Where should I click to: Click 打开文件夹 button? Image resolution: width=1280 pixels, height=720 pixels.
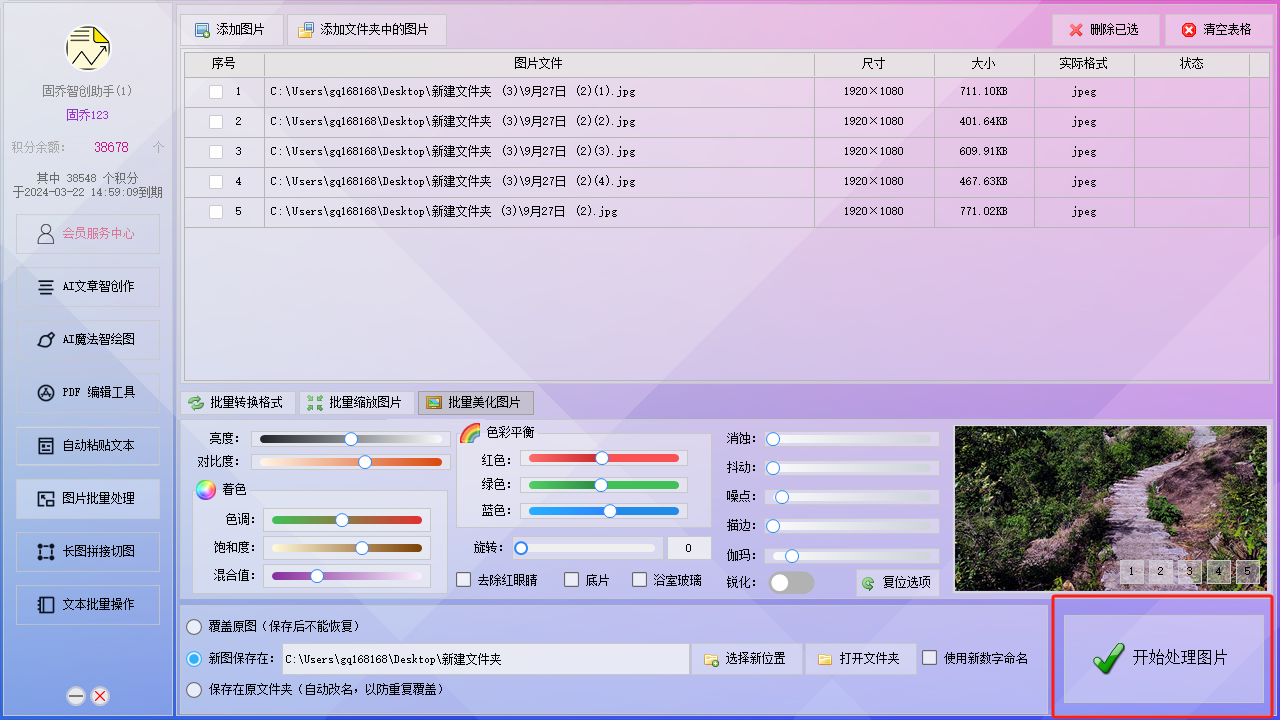point(860,659)
